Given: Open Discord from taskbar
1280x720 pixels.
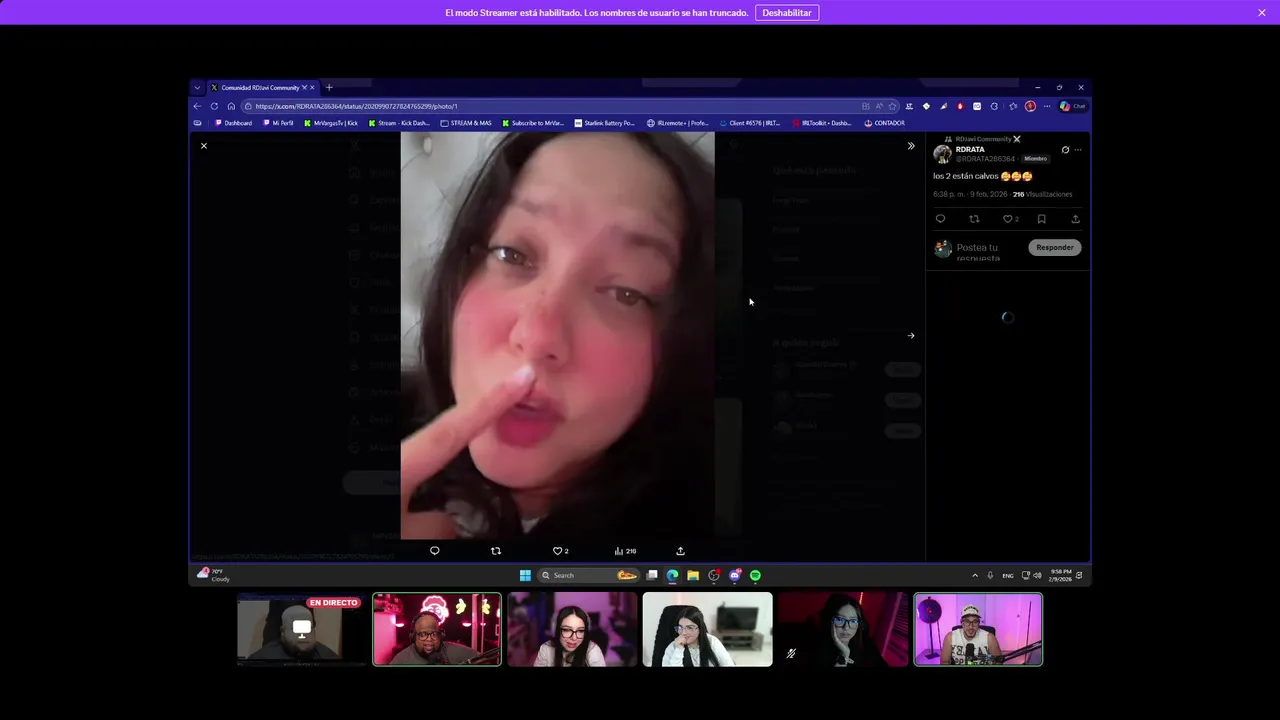Looking at the screenshot, I should 735,575.
